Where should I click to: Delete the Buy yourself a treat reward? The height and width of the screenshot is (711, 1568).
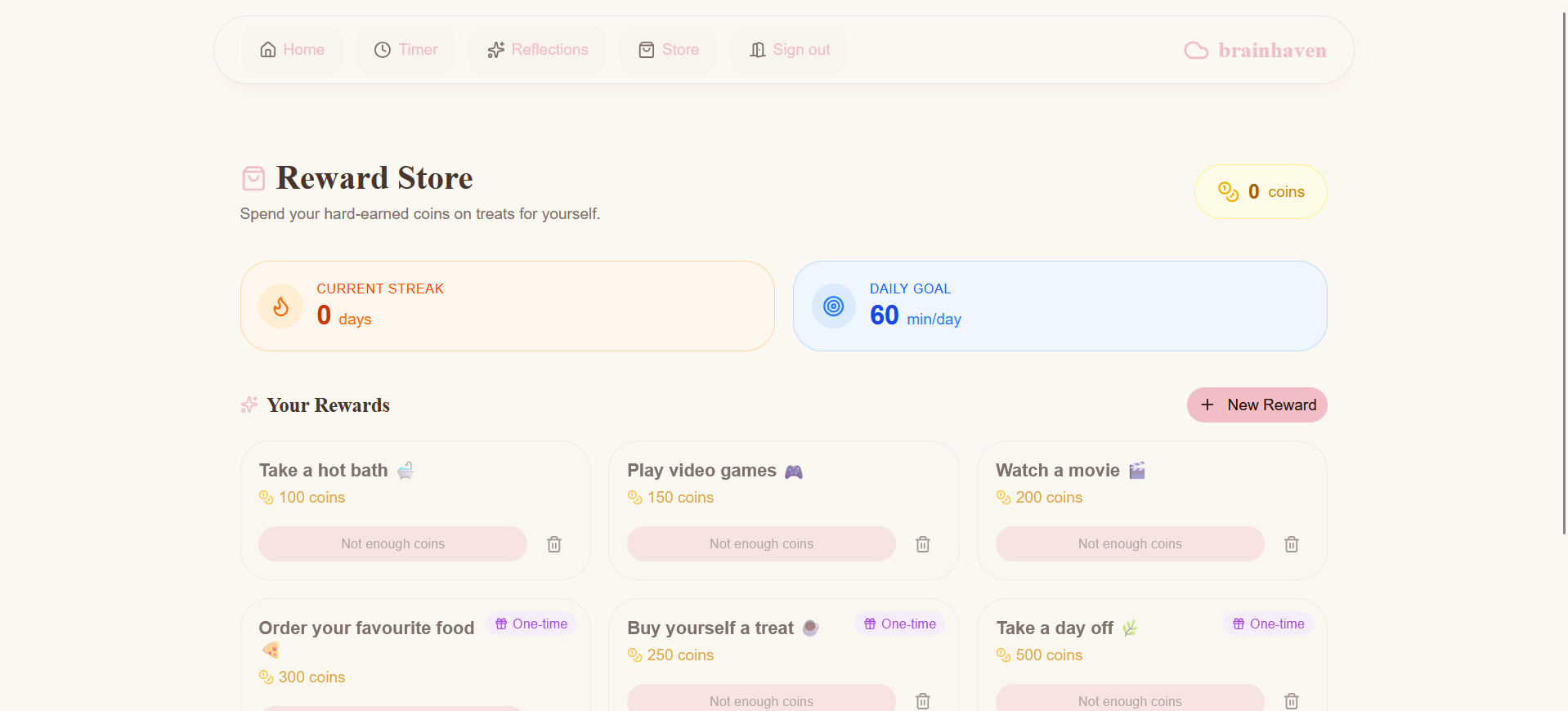coord(923,701)
